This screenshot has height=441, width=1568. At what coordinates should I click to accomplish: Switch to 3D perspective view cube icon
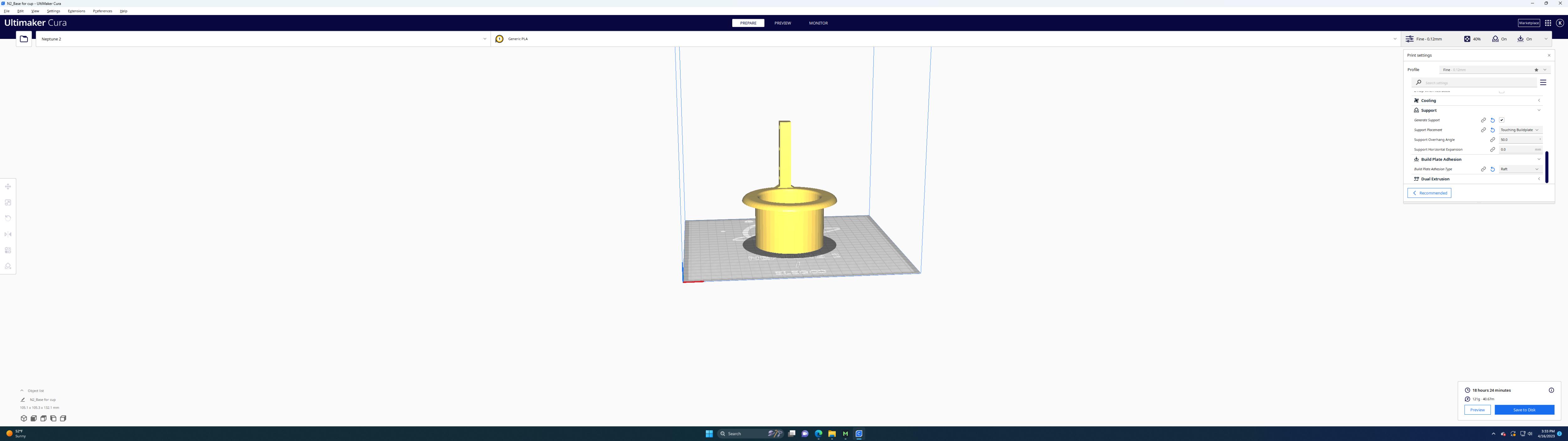(x=24, y=418)
